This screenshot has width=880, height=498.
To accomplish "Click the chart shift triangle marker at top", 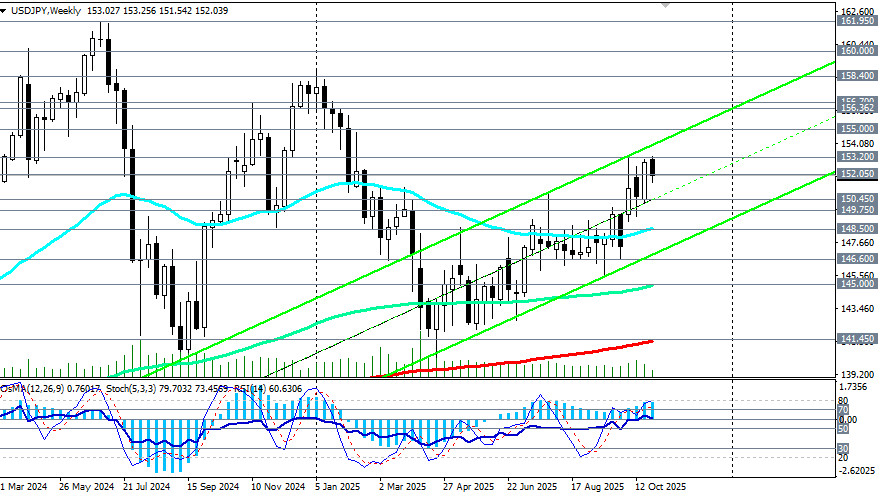I will pyautogui.click(x=666, y=4).
